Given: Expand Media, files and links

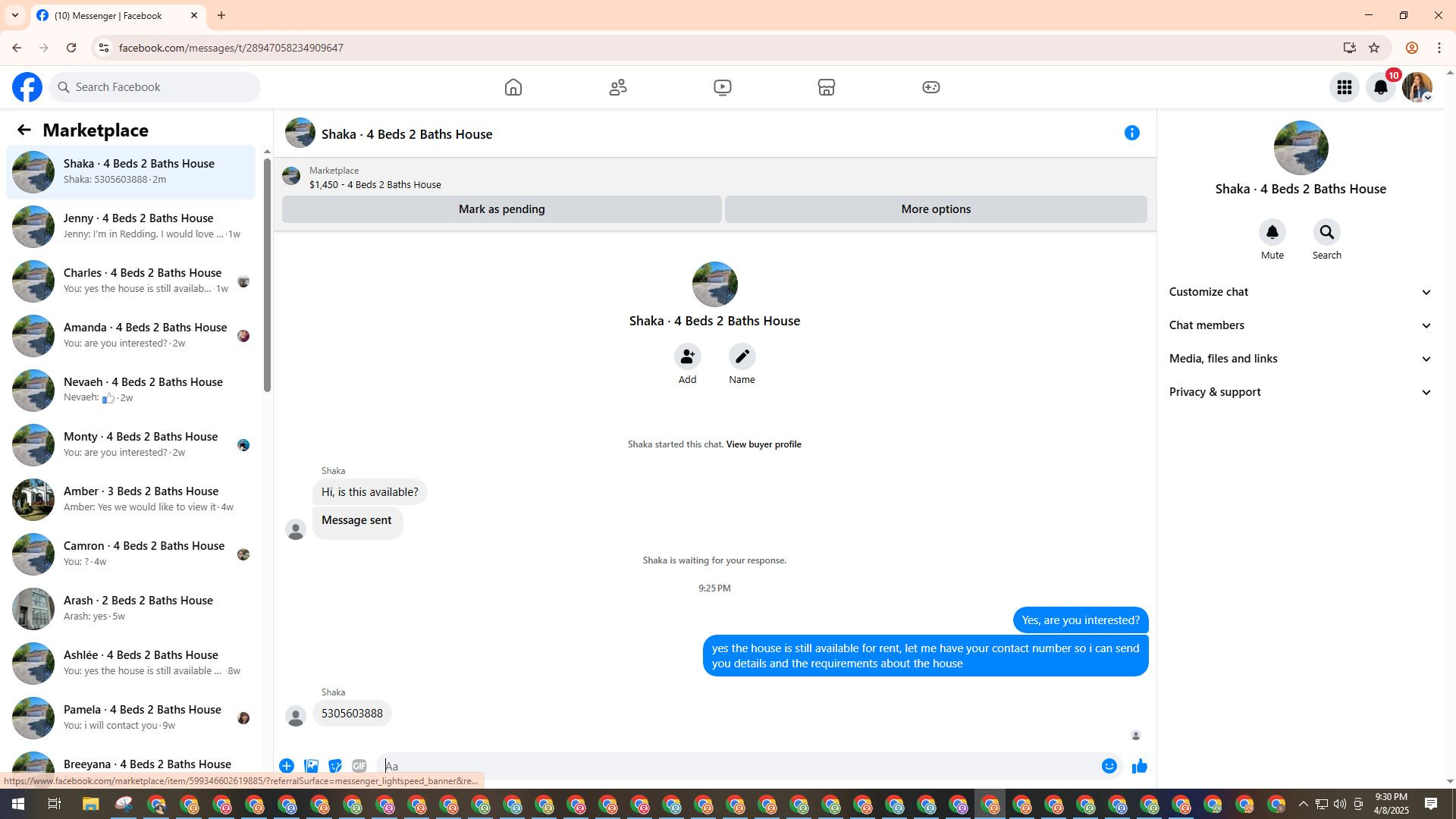Looking at the screenshot, I should coord(1300,359).
